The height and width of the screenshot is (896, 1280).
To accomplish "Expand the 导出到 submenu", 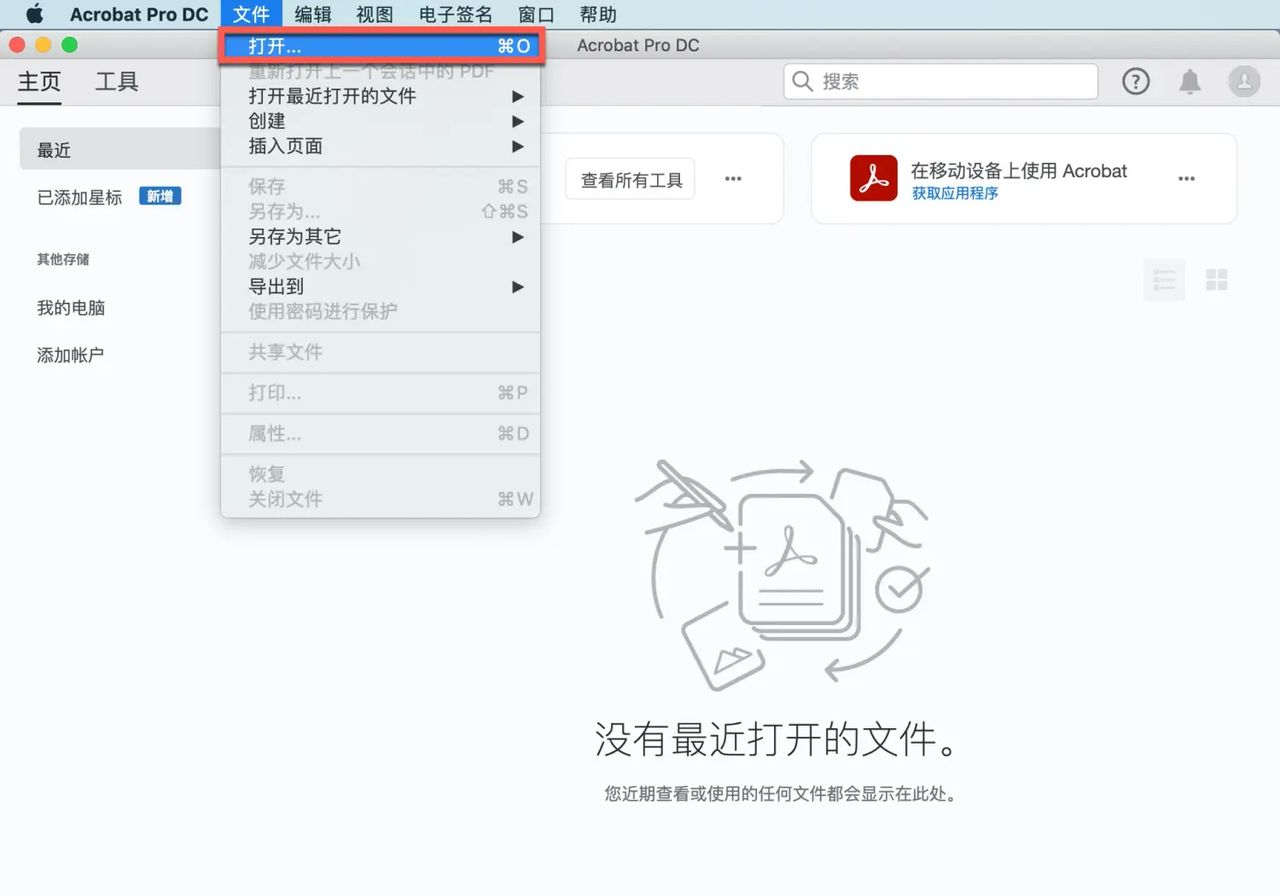I will [380, 287].
